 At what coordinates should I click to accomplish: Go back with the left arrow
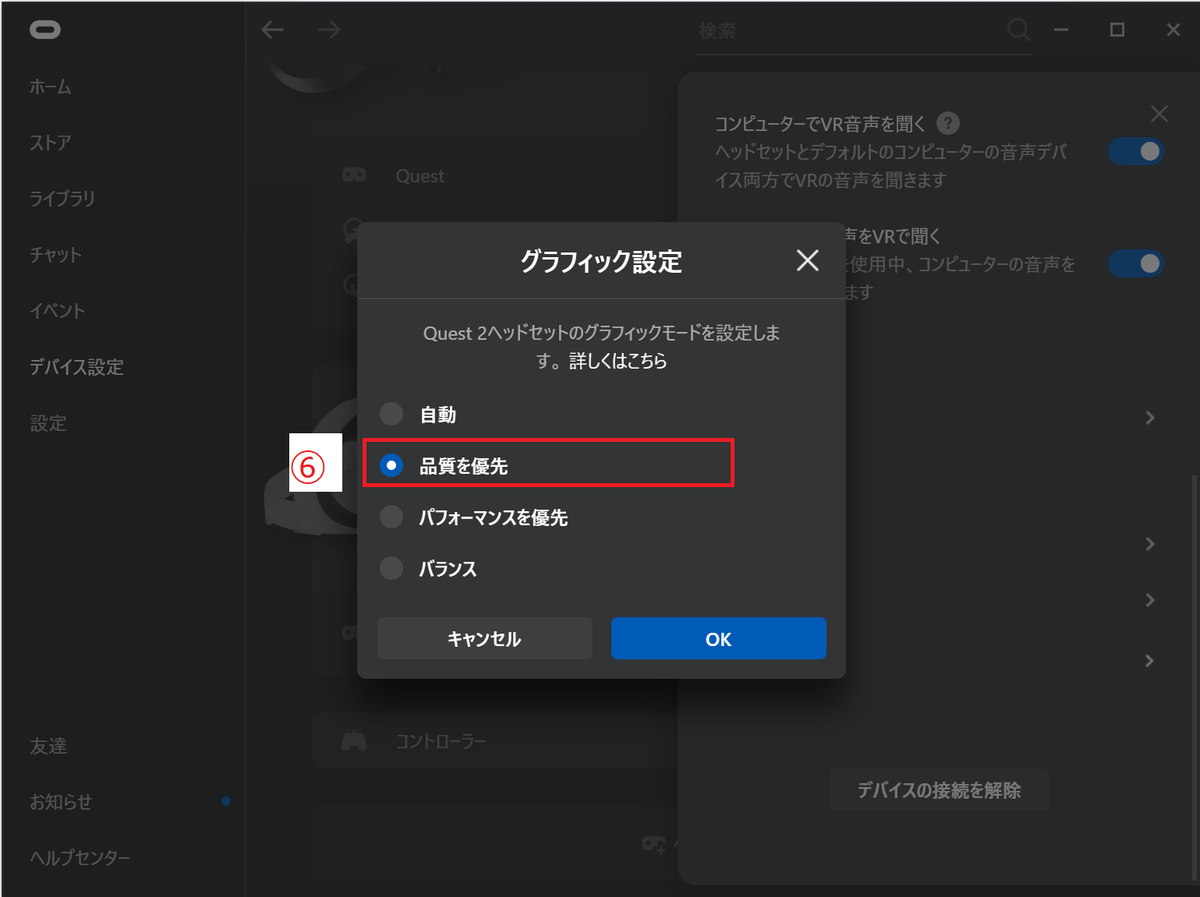pos(272,30)
